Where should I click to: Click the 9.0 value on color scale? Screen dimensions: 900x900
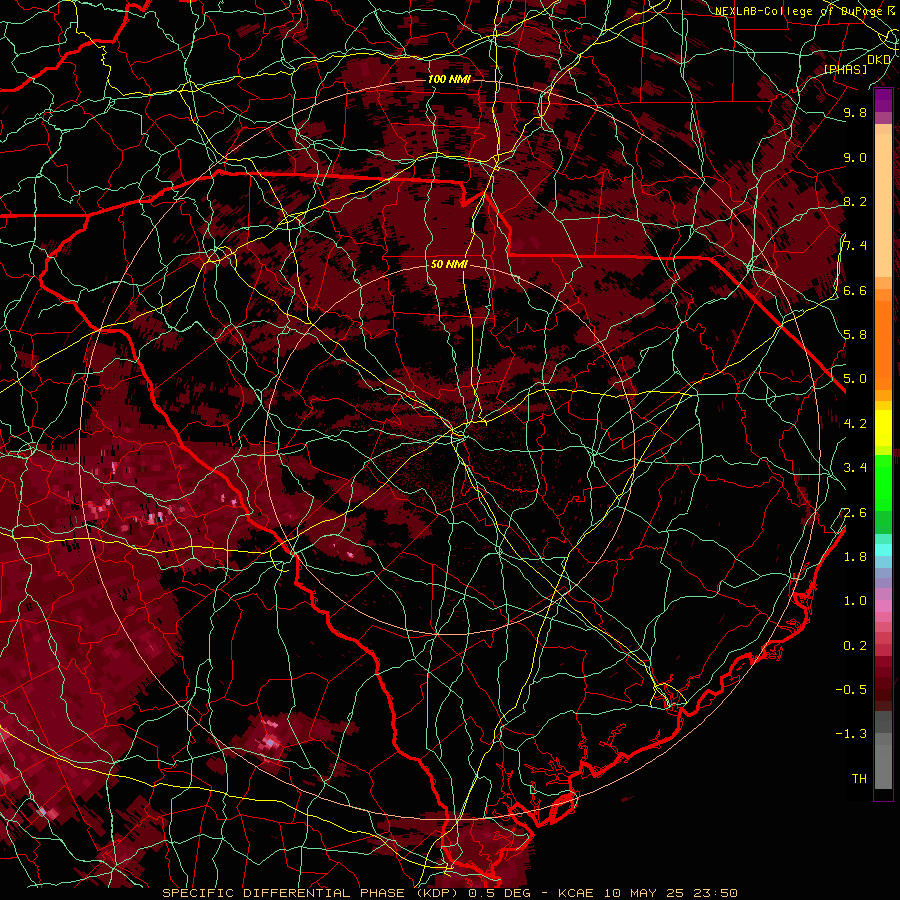[855, 157]
